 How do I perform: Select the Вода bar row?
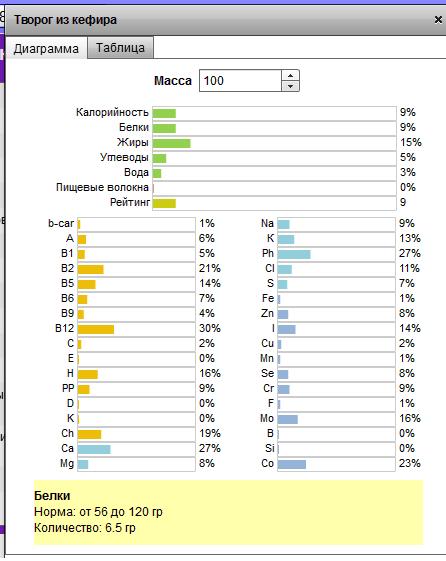pyautogui.click(x=274, y=174)
